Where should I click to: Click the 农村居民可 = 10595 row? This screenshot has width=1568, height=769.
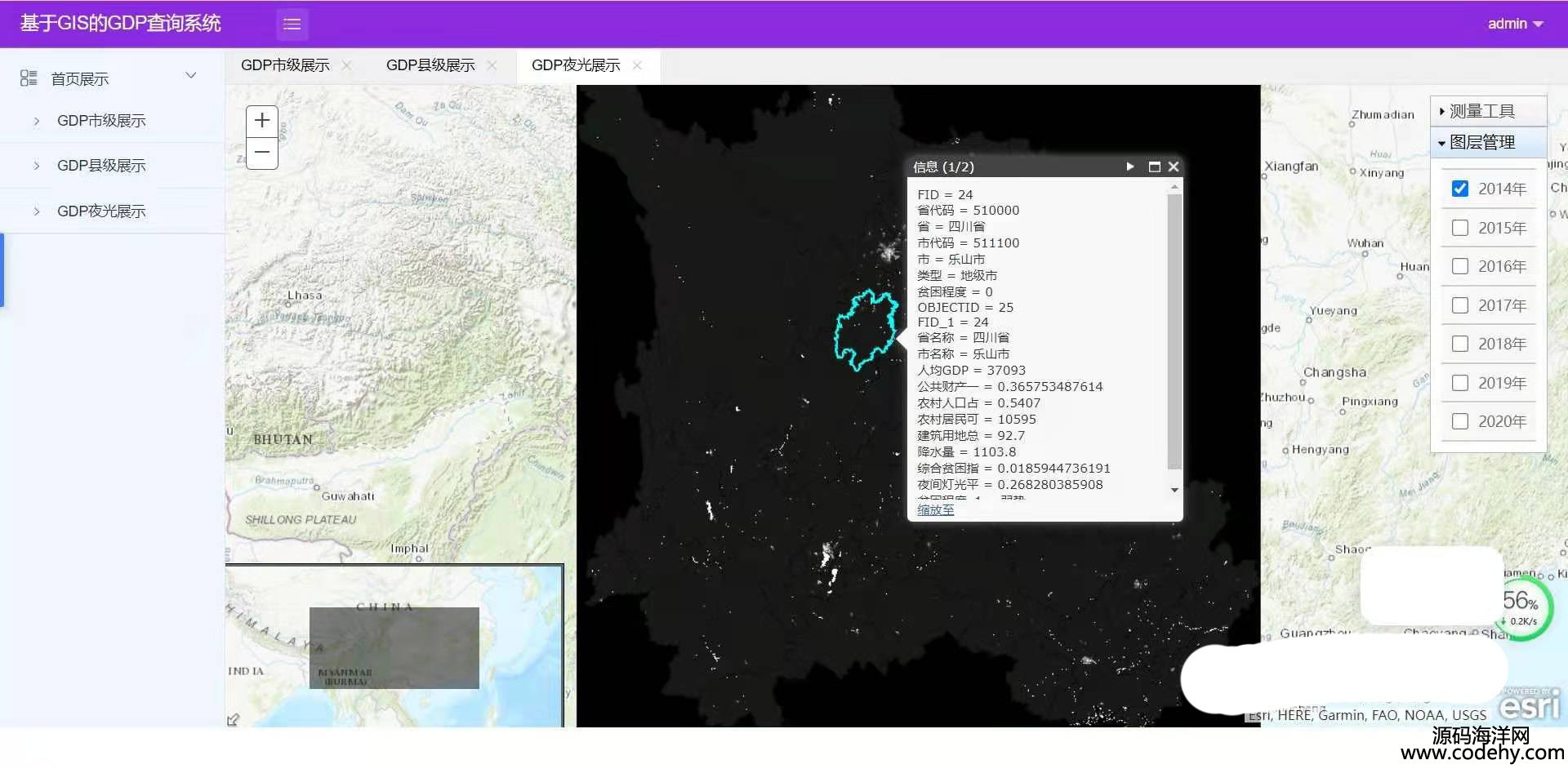(976, 420)
